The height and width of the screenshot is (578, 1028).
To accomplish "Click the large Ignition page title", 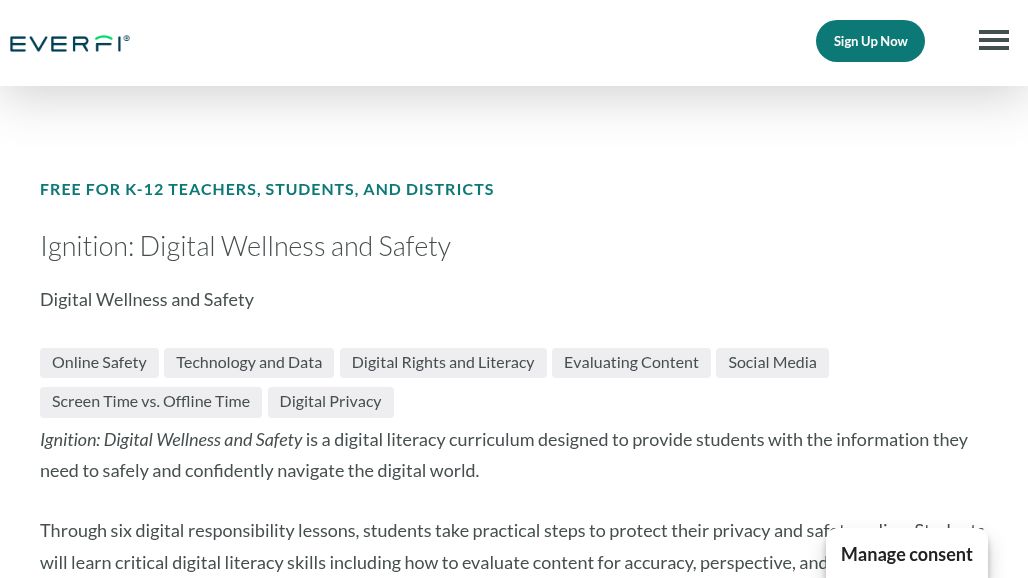I will click(245, 247).
